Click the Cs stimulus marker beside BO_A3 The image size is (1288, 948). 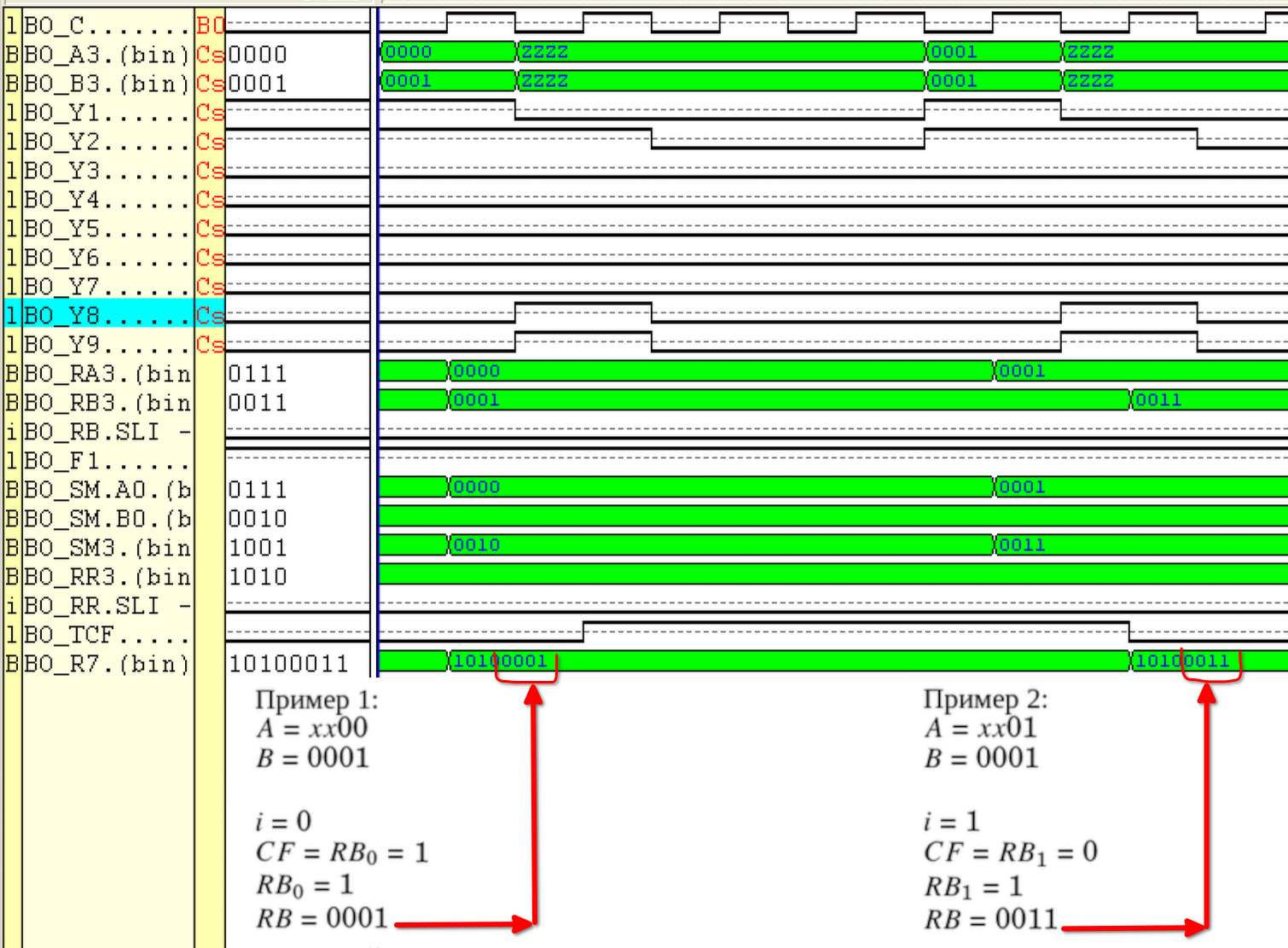click(210, 55)
